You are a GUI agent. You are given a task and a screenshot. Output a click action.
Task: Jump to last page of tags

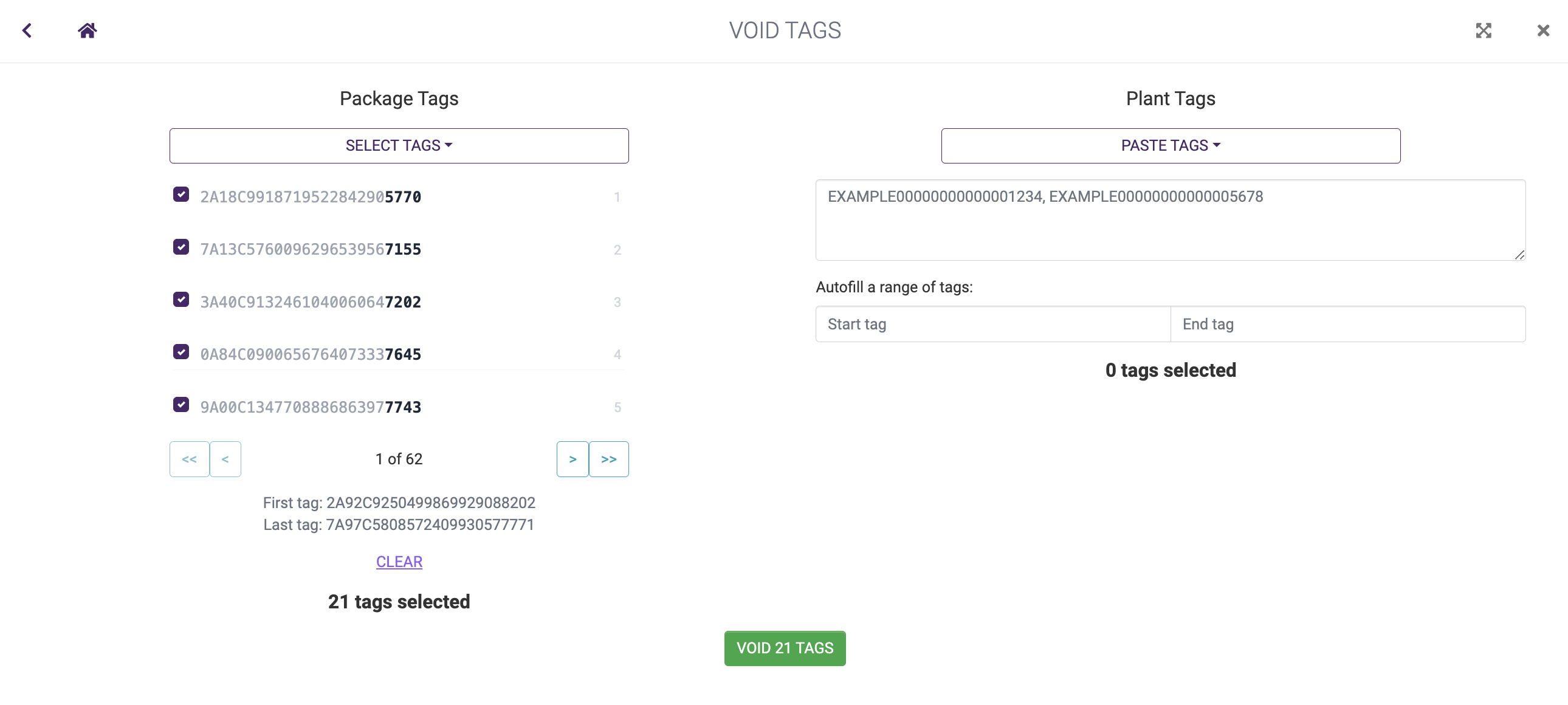pyautogui.click(x=609, y=459)
